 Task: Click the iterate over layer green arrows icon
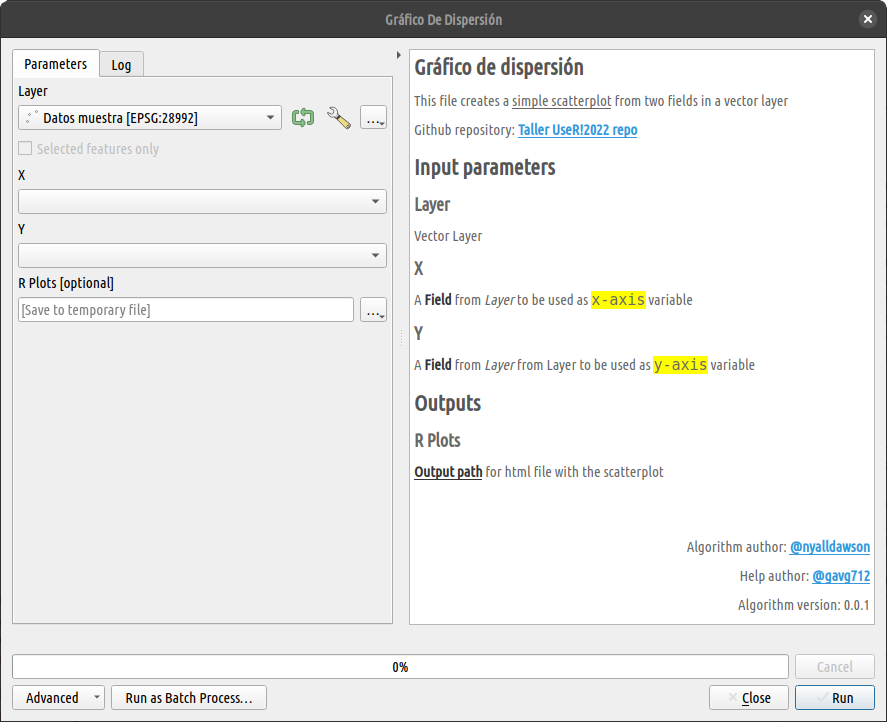(x=303, y=118)
